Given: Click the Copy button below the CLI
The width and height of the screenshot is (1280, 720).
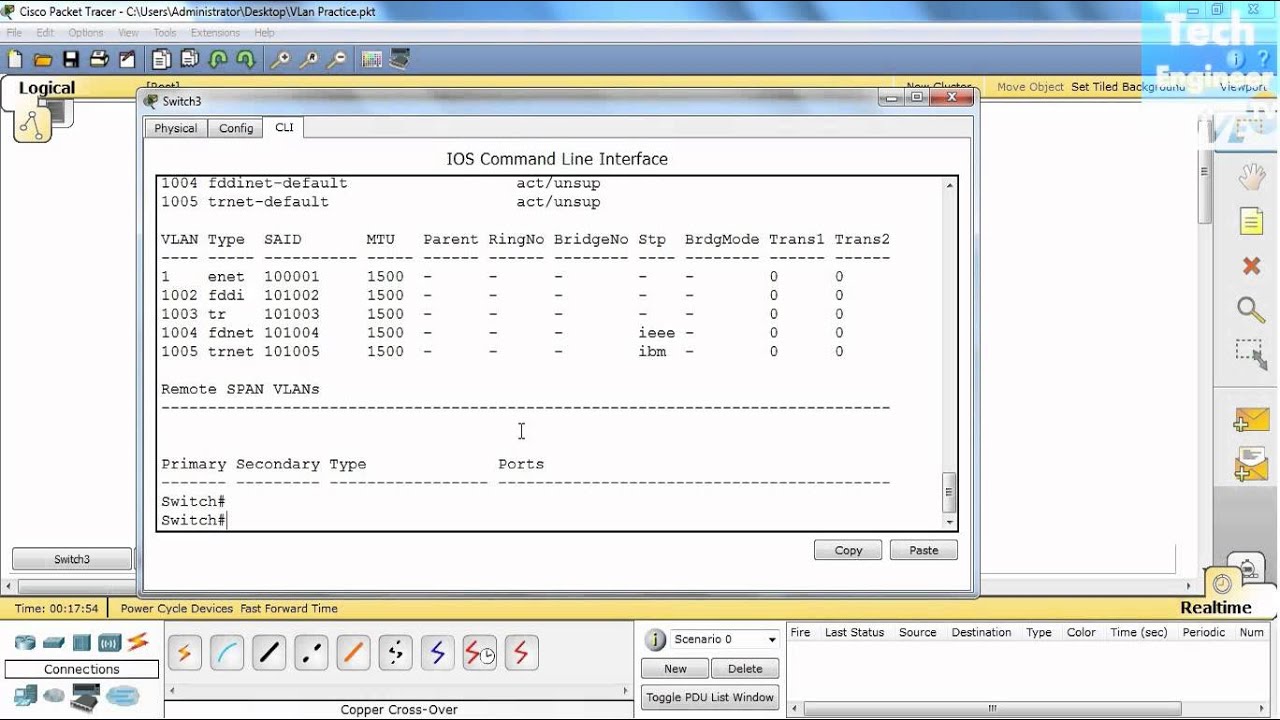Looking at the screenshot, I should [x=848, y=550].
